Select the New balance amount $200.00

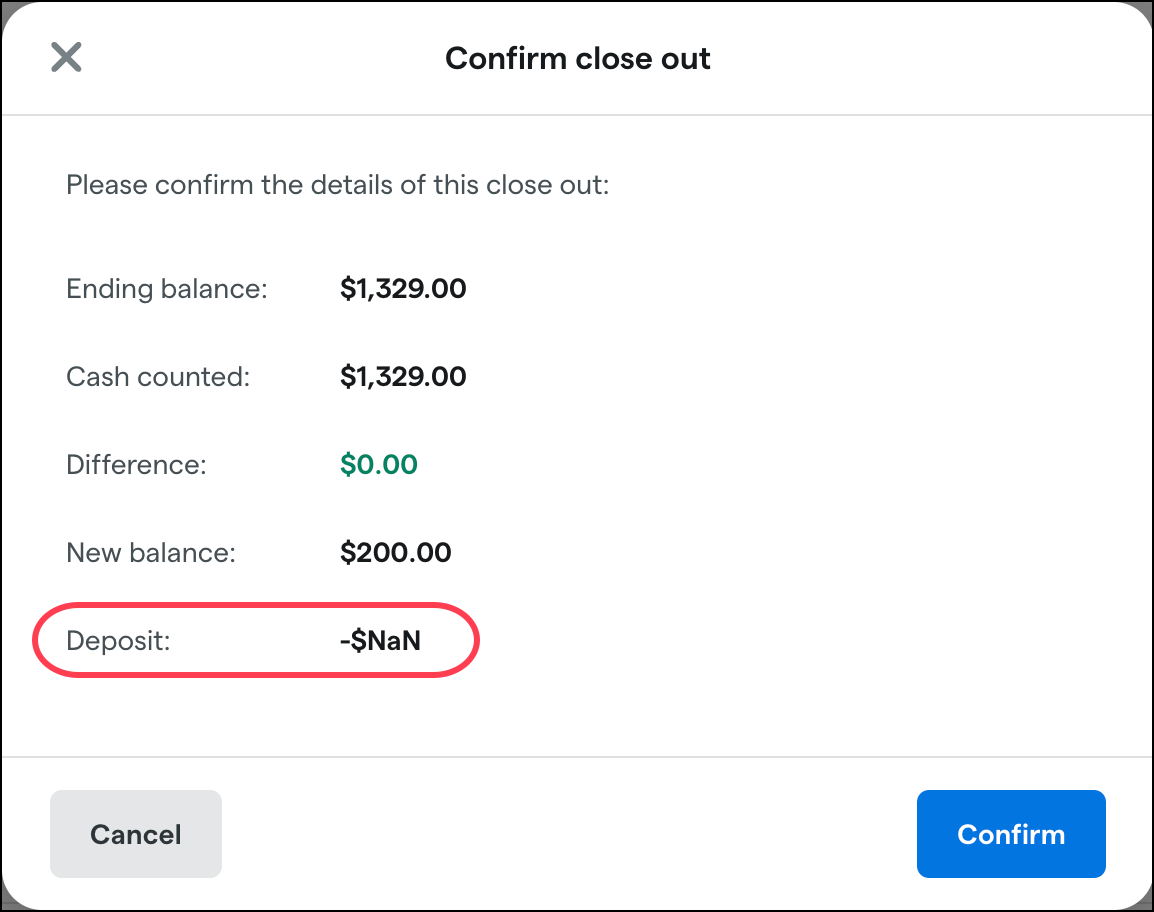[x=395, y=552]
